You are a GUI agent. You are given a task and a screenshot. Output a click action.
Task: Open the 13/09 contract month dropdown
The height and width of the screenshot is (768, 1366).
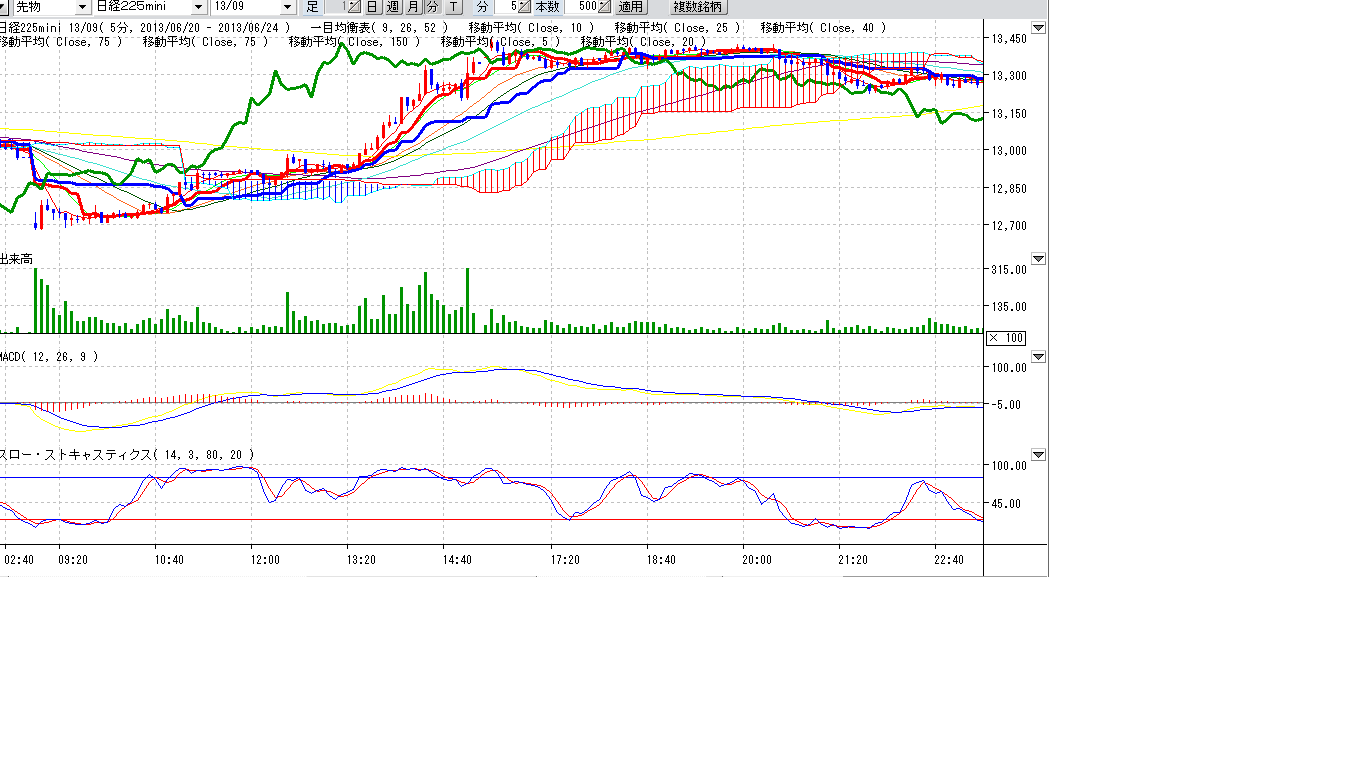click(288, 7)
